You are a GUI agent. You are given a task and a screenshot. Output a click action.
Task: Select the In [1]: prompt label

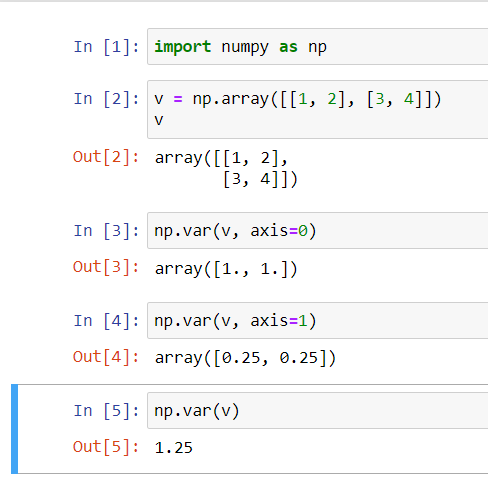tap(106, 47)
